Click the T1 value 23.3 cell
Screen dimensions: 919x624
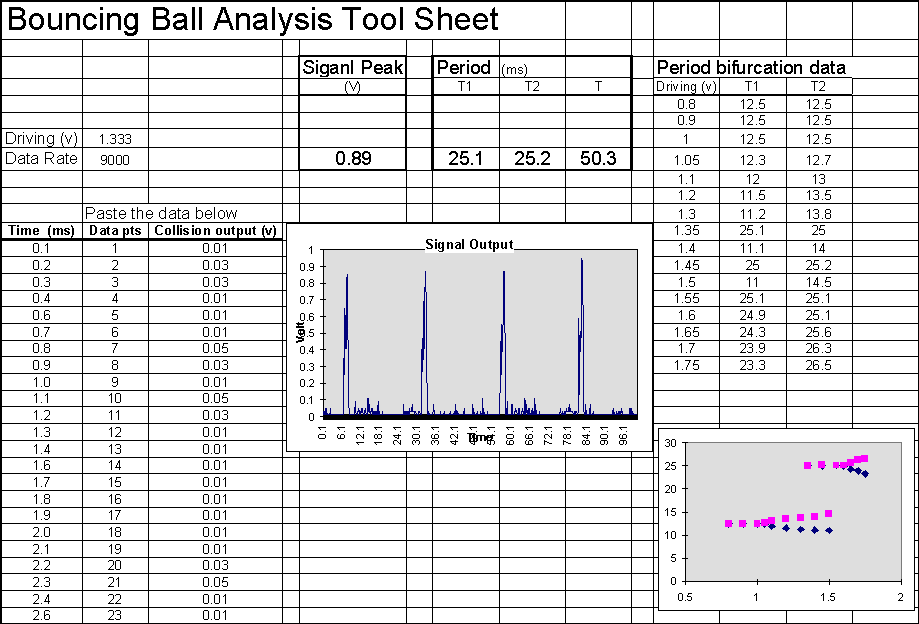(752, 366)
